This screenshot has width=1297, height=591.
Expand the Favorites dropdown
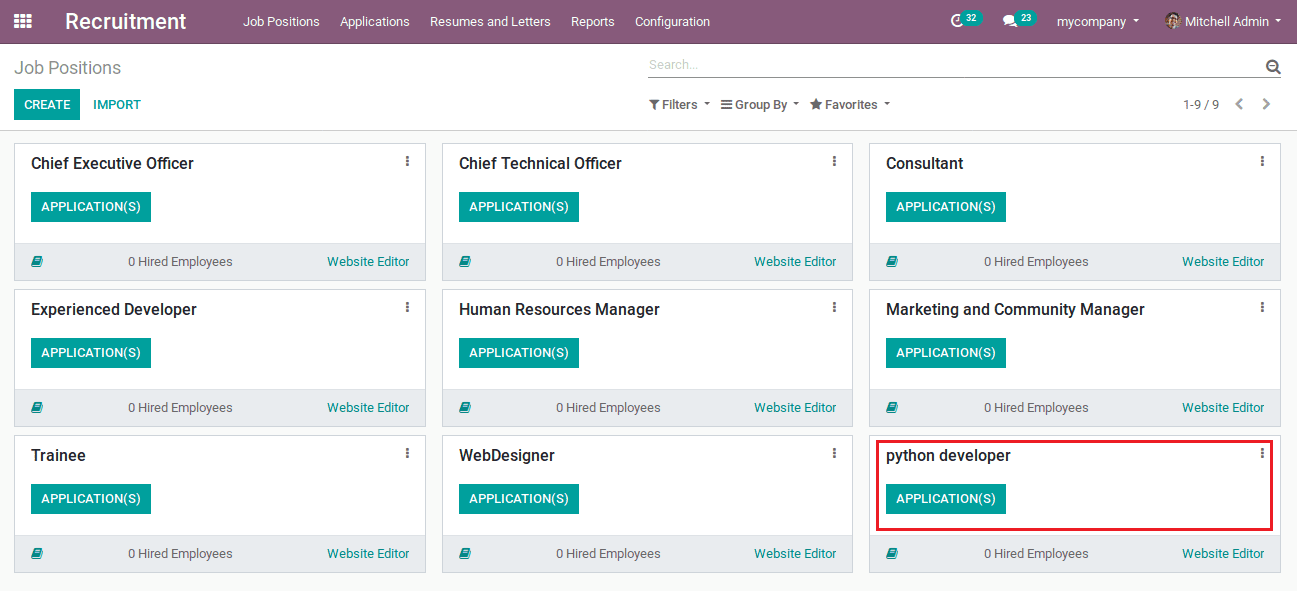click(x=850, y=104)
